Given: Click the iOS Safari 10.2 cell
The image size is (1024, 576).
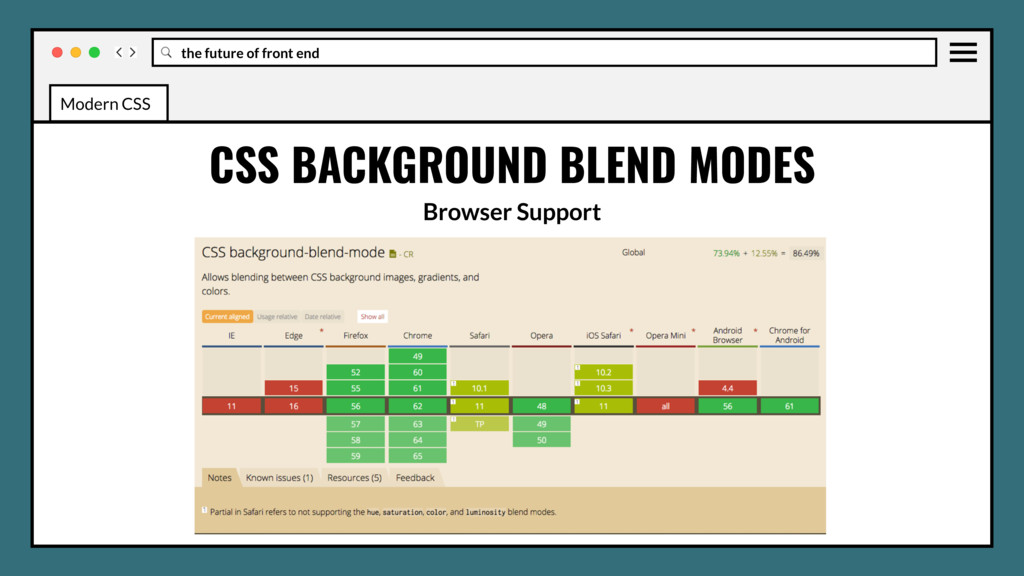Looking at the screenshot, I should tap(603, 372).
